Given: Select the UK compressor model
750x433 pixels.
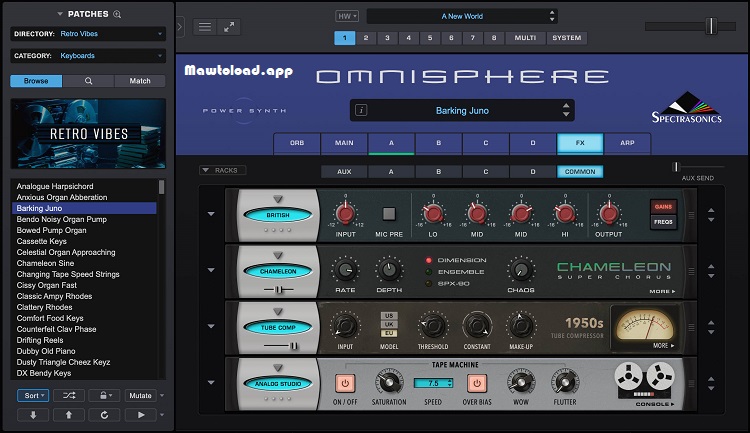Looking at the screenshot, I should pos(389,324).
